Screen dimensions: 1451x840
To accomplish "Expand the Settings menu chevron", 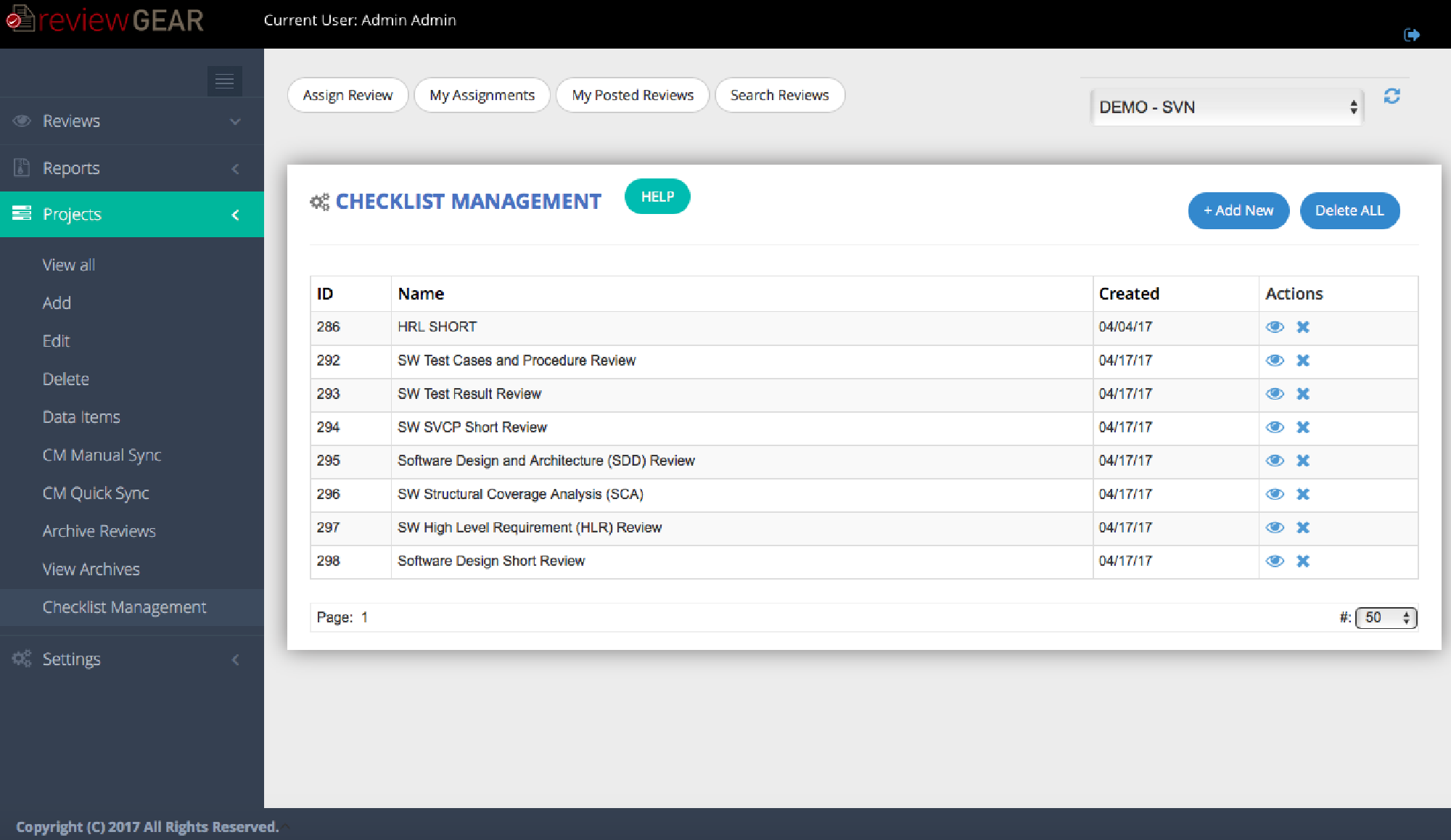I will point(235,659).
